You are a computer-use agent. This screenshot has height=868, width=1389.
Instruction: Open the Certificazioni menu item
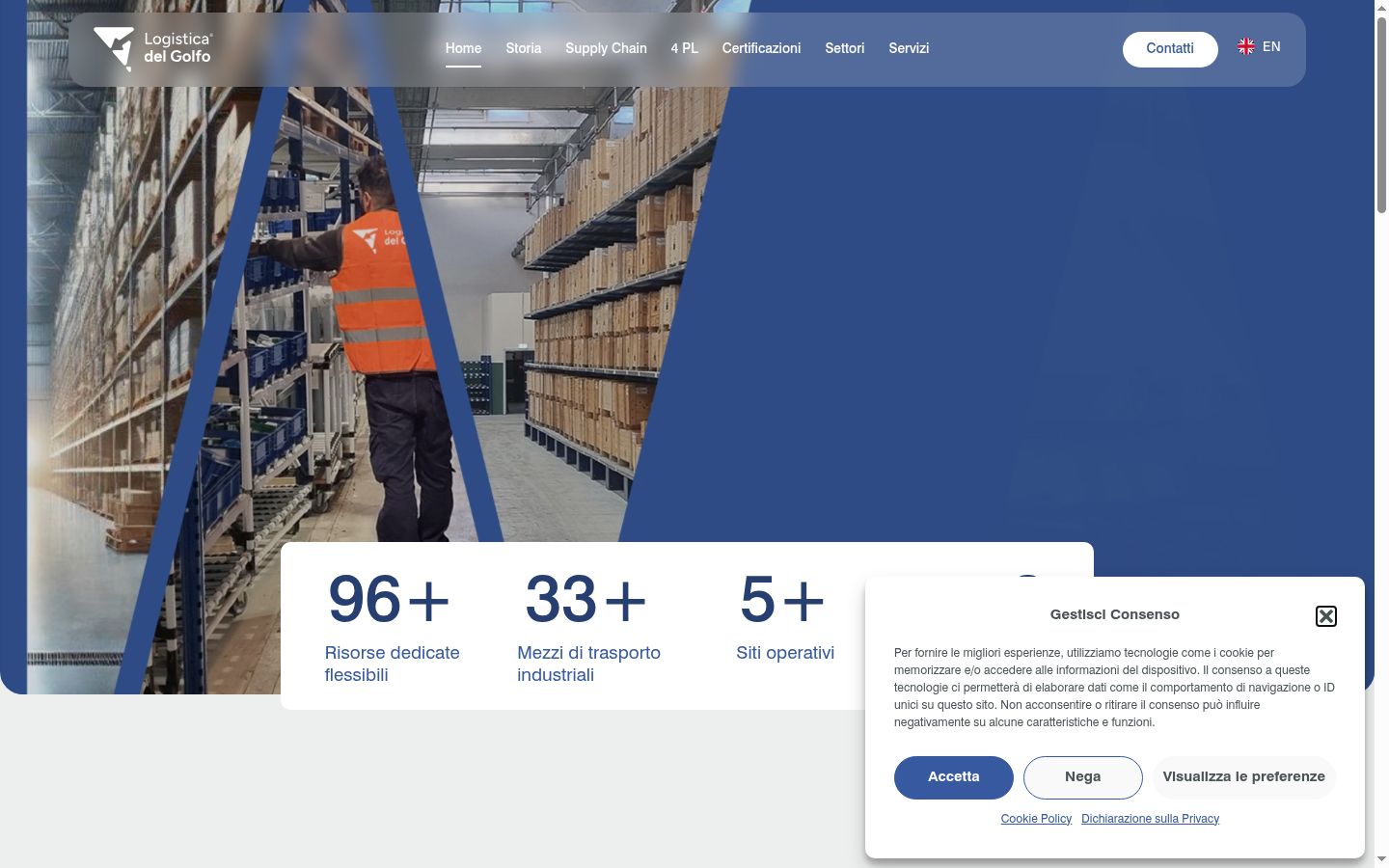pos(761,48)
